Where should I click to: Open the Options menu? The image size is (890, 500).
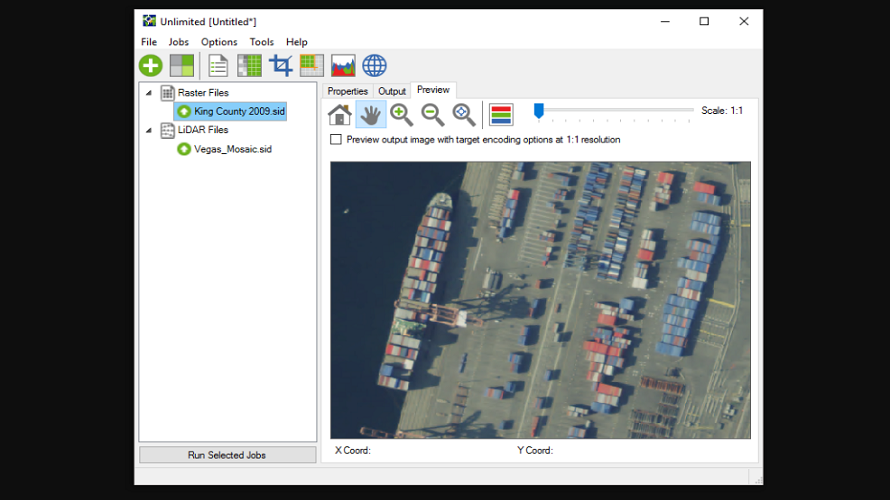click(219, 42)
